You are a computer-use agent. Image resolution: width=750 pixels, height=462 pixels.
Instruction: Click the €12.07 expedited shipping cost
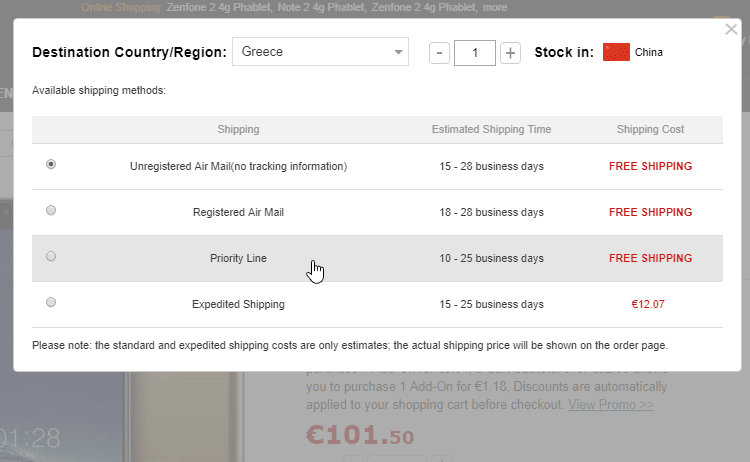pyautogui.click(x=650, y=304)
